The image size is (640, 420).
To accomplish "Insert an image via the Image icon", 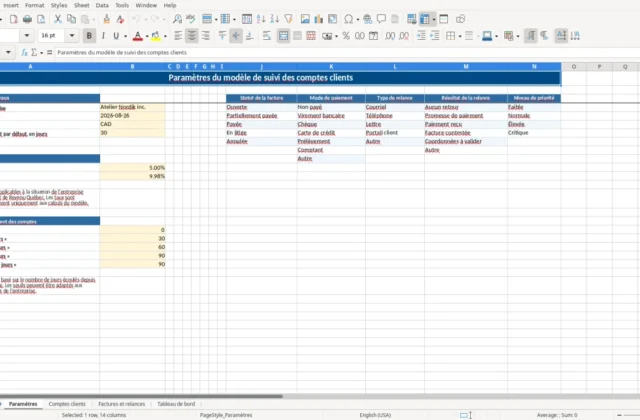I will pyautogui.click(x=305, y=19).
